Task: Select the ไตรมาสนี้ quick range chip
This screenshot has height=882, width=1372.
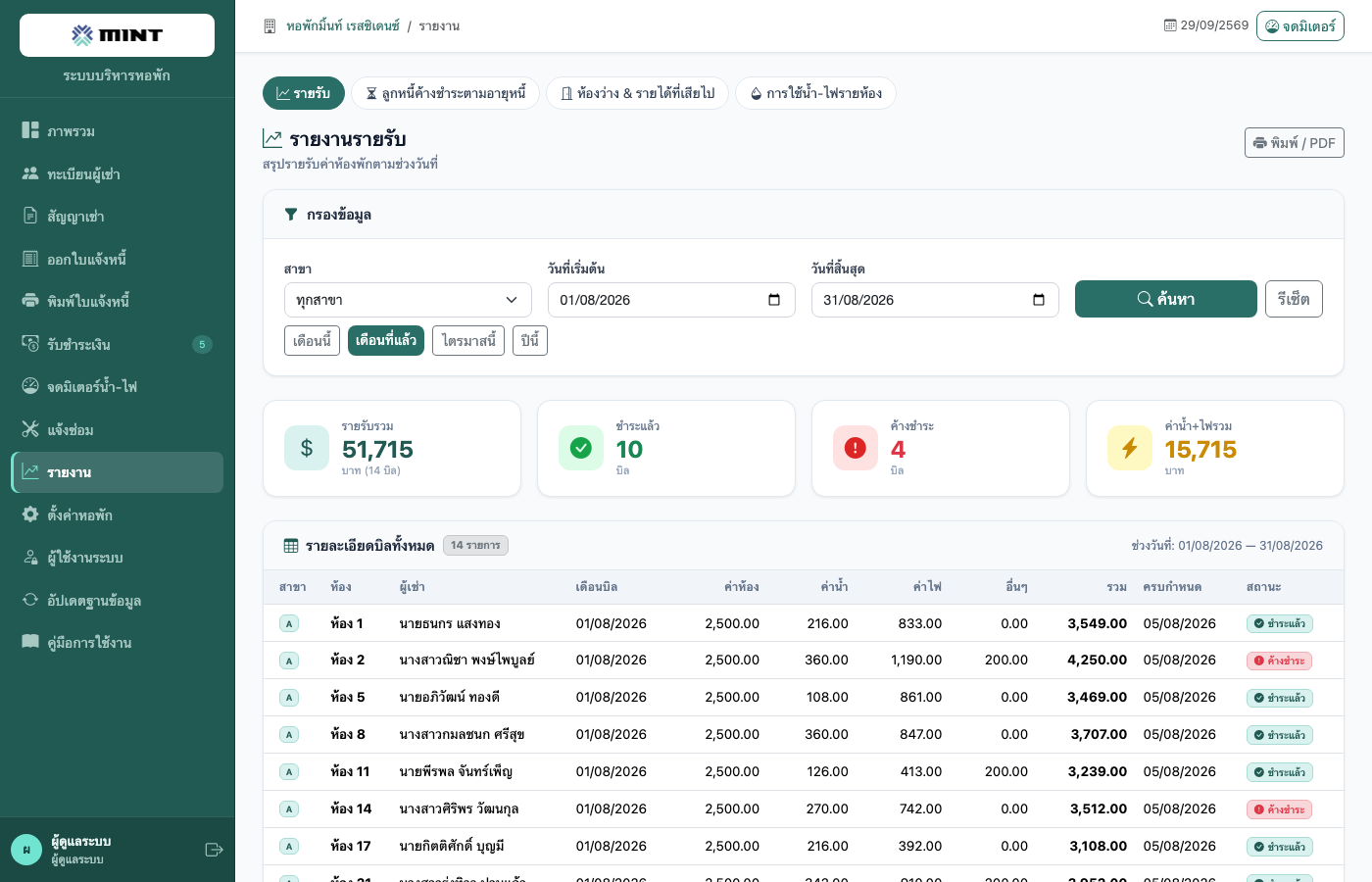Action: point(468,341)
